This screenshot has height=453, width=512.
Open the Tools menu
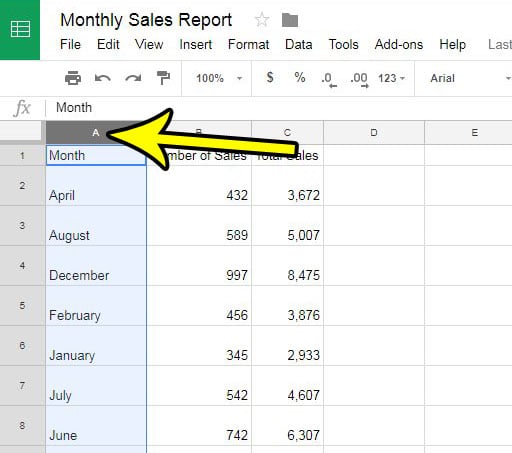[x=343, y=44]
